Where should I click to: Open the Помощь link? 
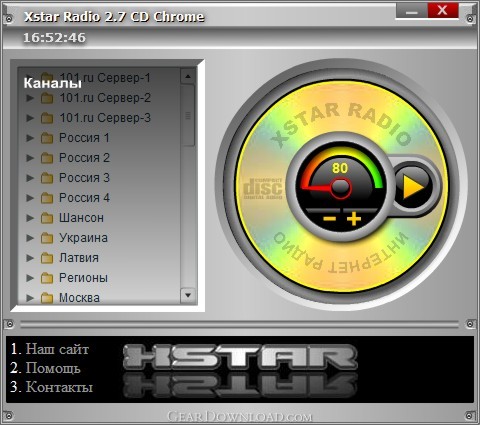pyautogui.click(x=53, y=368)
